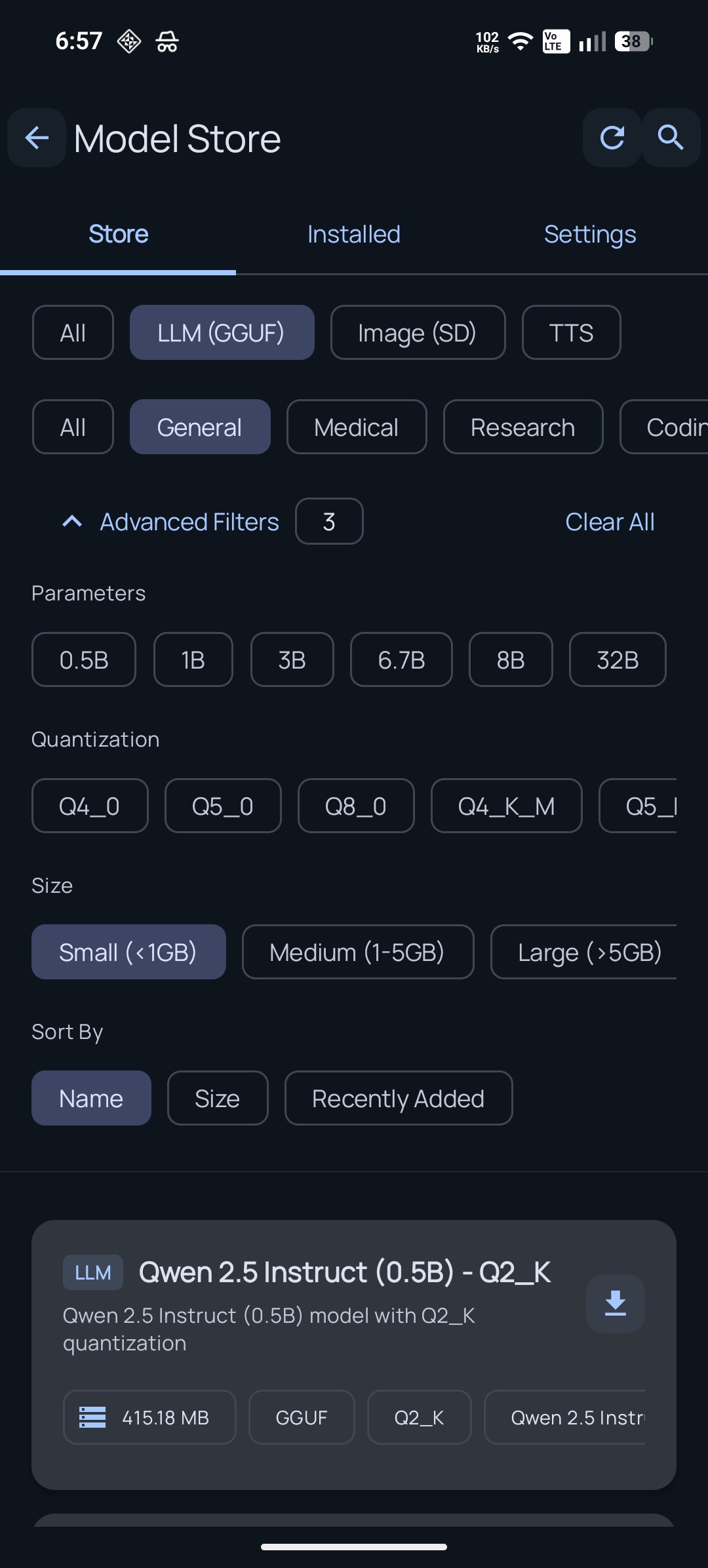The height and width of the screenshot is (1568, 708).
Task: Tap the Advanced Filters chevron arrow
Action: coord(72,522)
